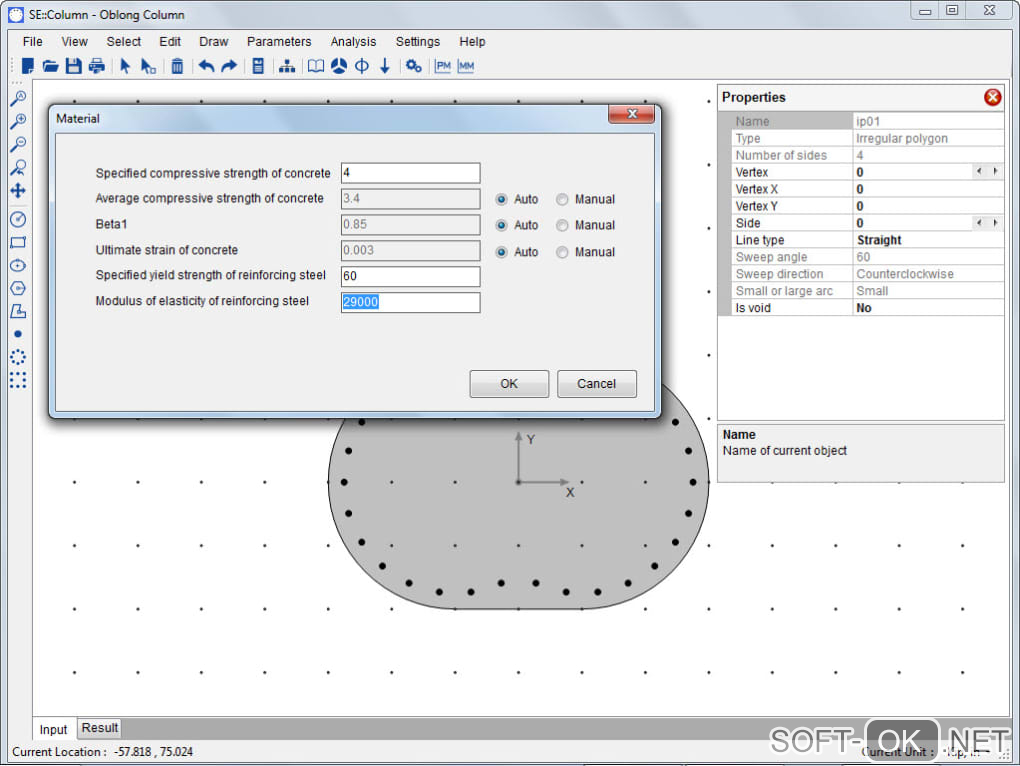Select Auto radio for Beta1
This screenshot has width=1020, height=766.
point(502,226)
